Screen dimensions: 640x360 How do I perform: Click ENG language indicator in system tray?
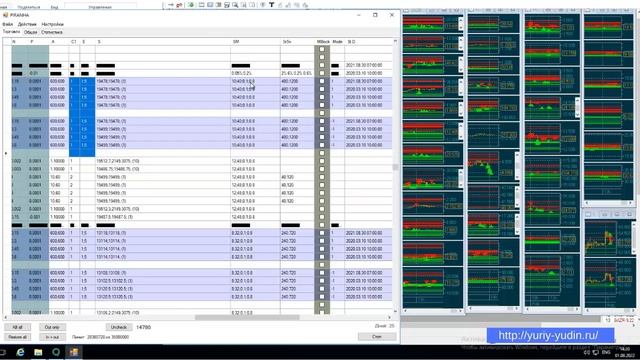pos(606,352)
